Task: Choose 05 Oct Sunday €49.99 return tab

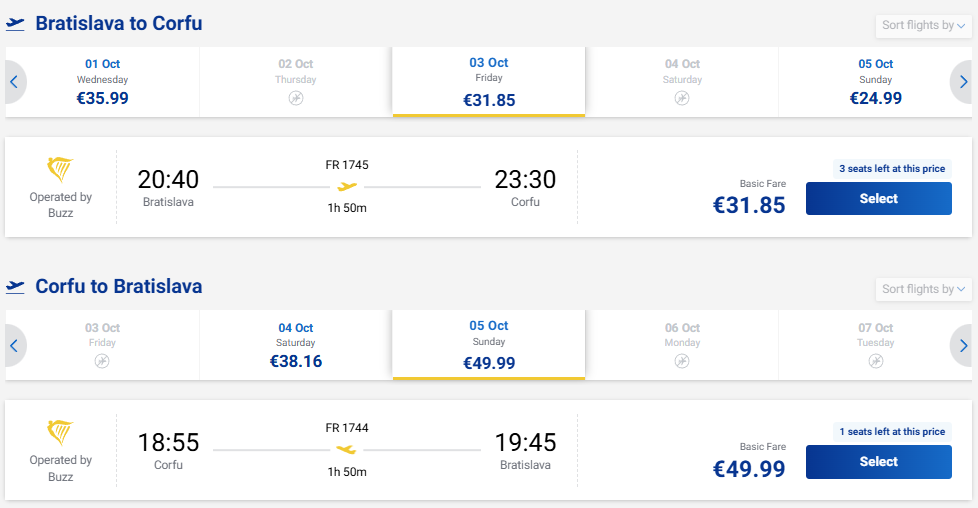Action: tap(489, 345)
